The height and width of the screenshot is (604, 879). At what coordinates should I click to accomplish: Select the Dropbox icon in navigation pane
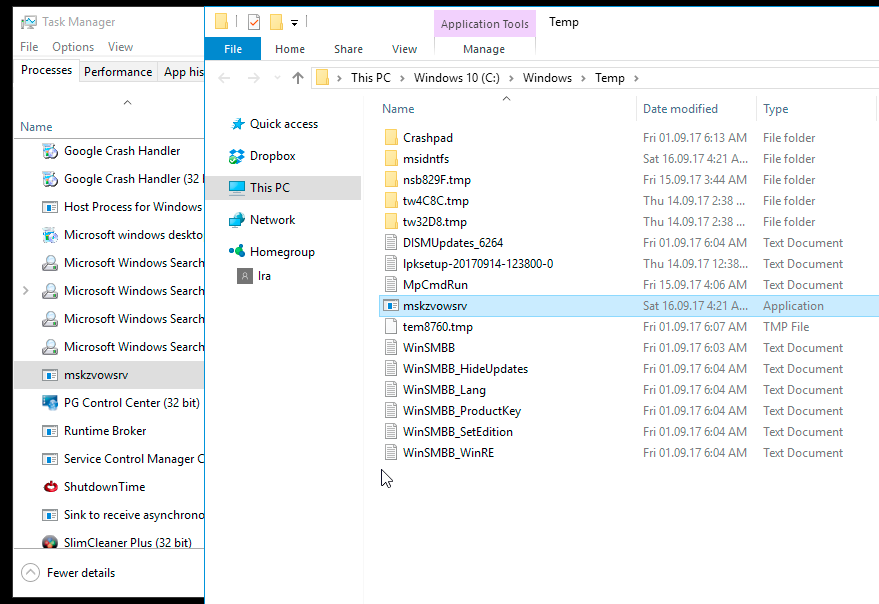237,156
